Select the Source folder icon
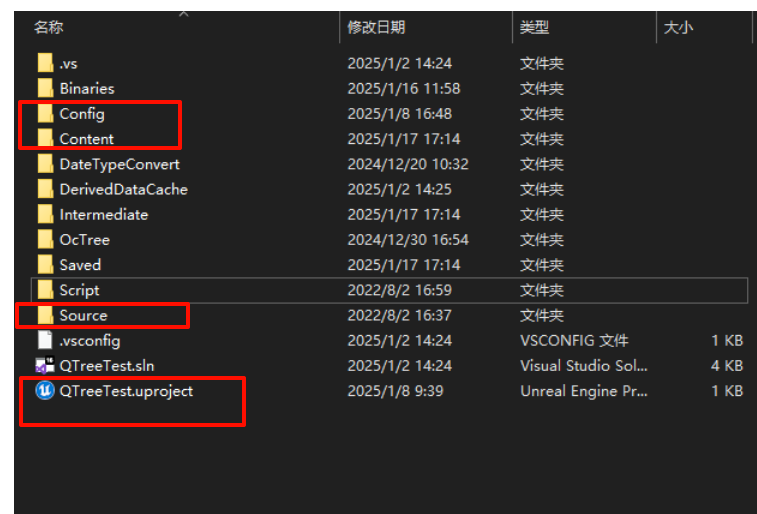 tap(44, 315)
